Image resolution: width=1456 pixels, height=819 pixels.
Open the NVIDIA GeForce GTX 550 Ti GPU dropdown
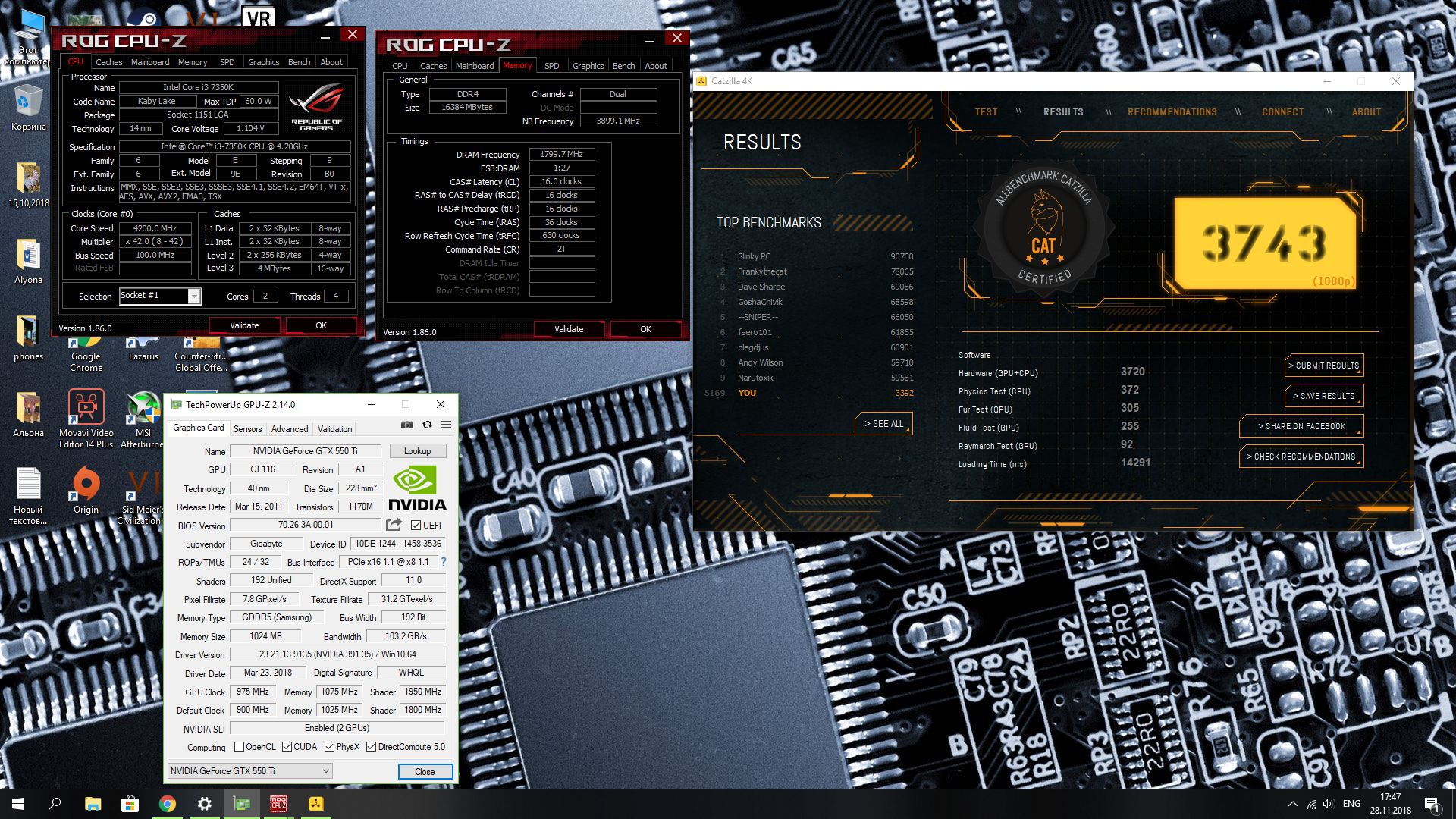click(249, 771)
